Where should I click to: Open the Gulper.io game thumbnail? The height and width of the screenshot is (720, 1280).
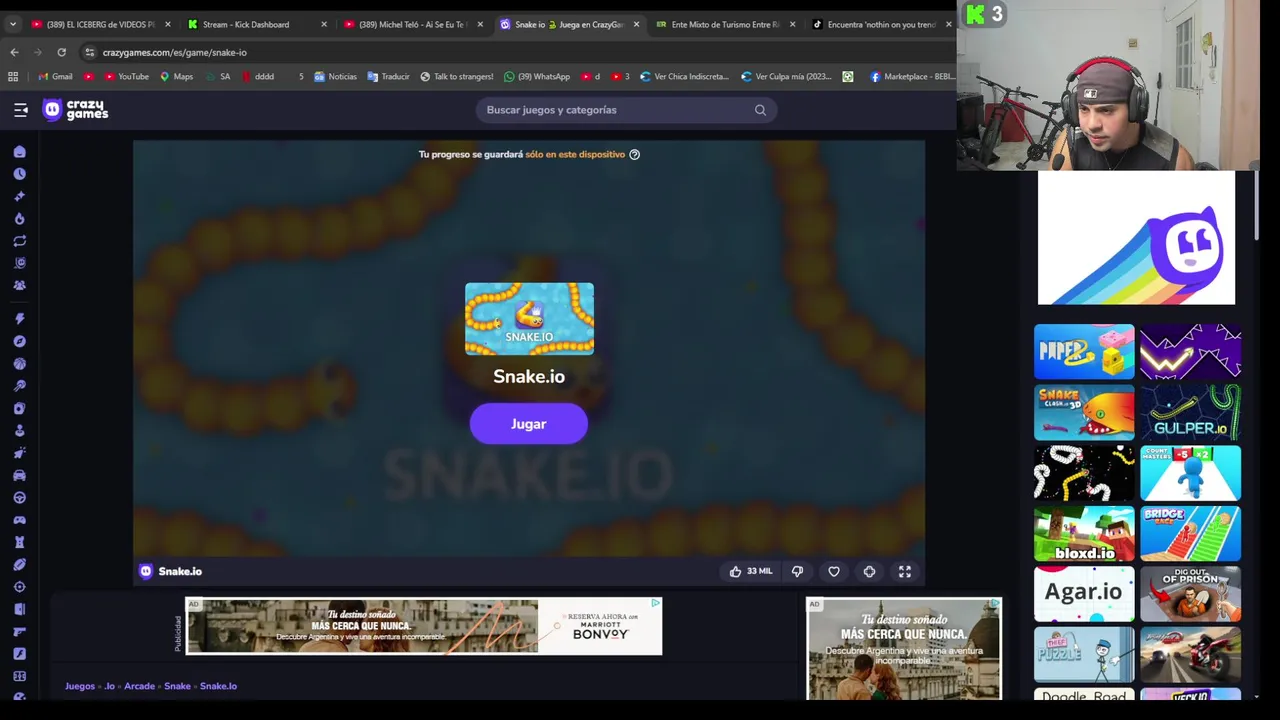[1190, 413]
